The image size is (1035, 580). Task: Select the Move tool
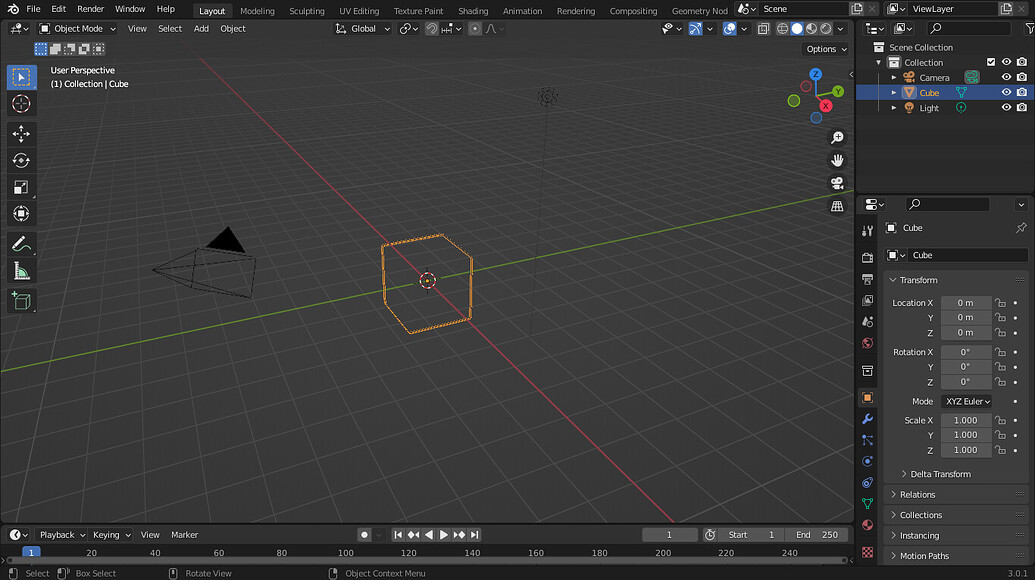point(21,134)
